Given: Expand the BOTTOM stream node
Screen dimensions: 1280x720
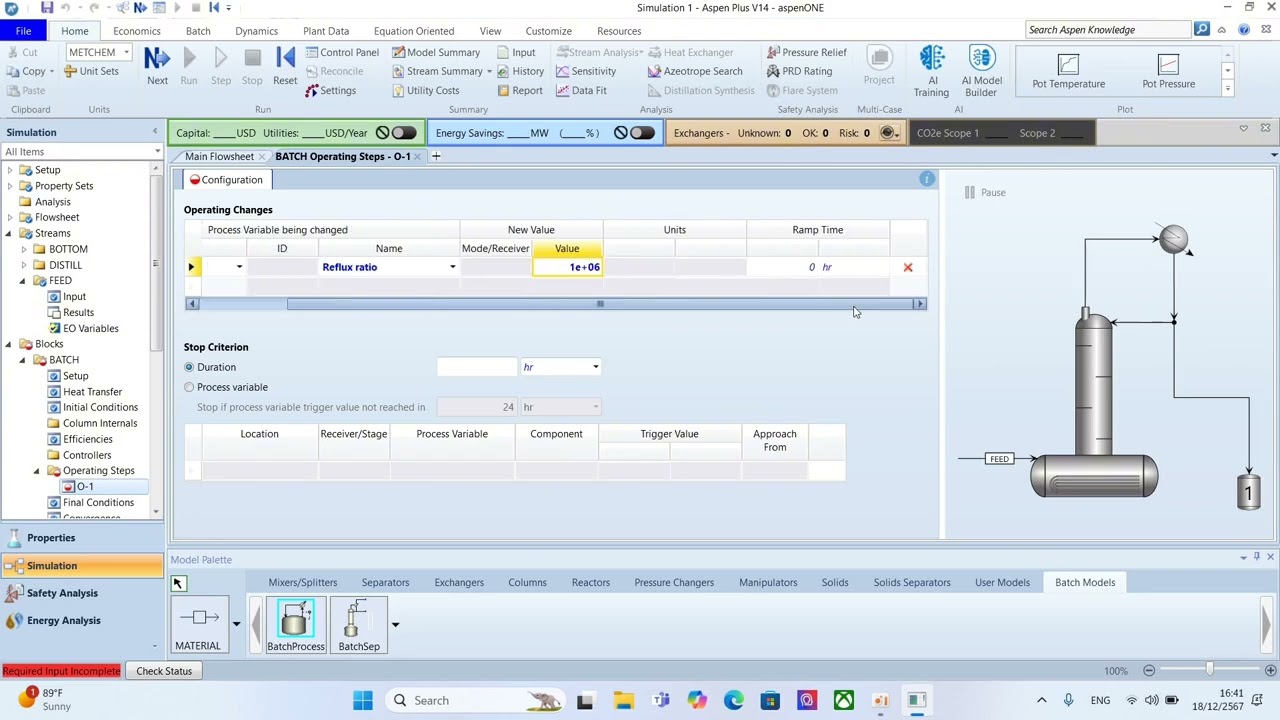Looking at the screenshot, I should point(24,249).
